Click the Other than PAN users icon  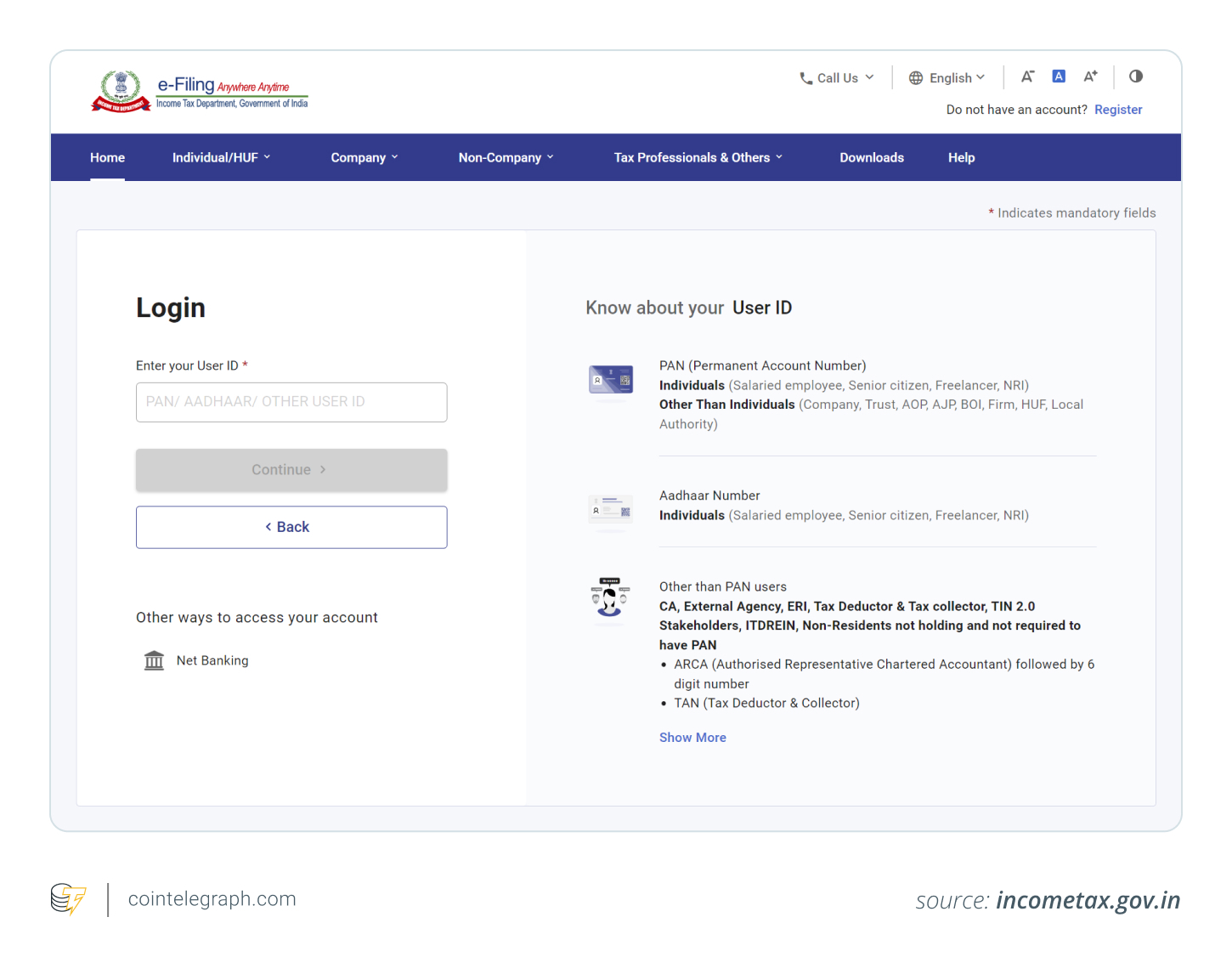coord(610,597)
